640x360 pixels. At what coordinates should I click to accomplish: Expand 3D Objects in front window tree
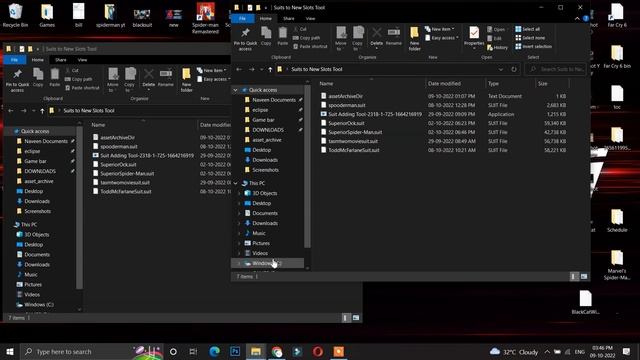(239, 193)
